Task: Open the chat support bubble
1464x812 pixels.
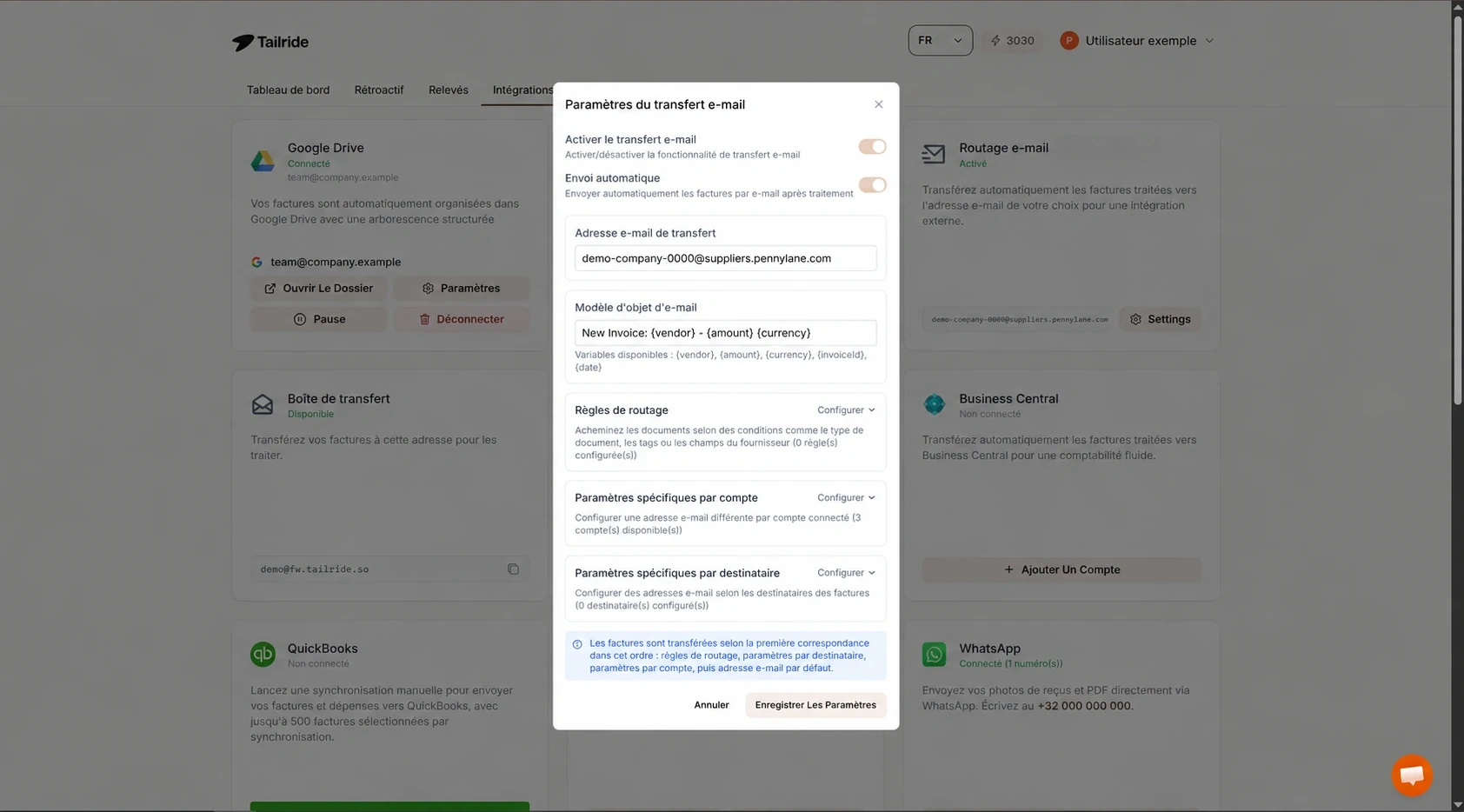Action: [1411, 775]
